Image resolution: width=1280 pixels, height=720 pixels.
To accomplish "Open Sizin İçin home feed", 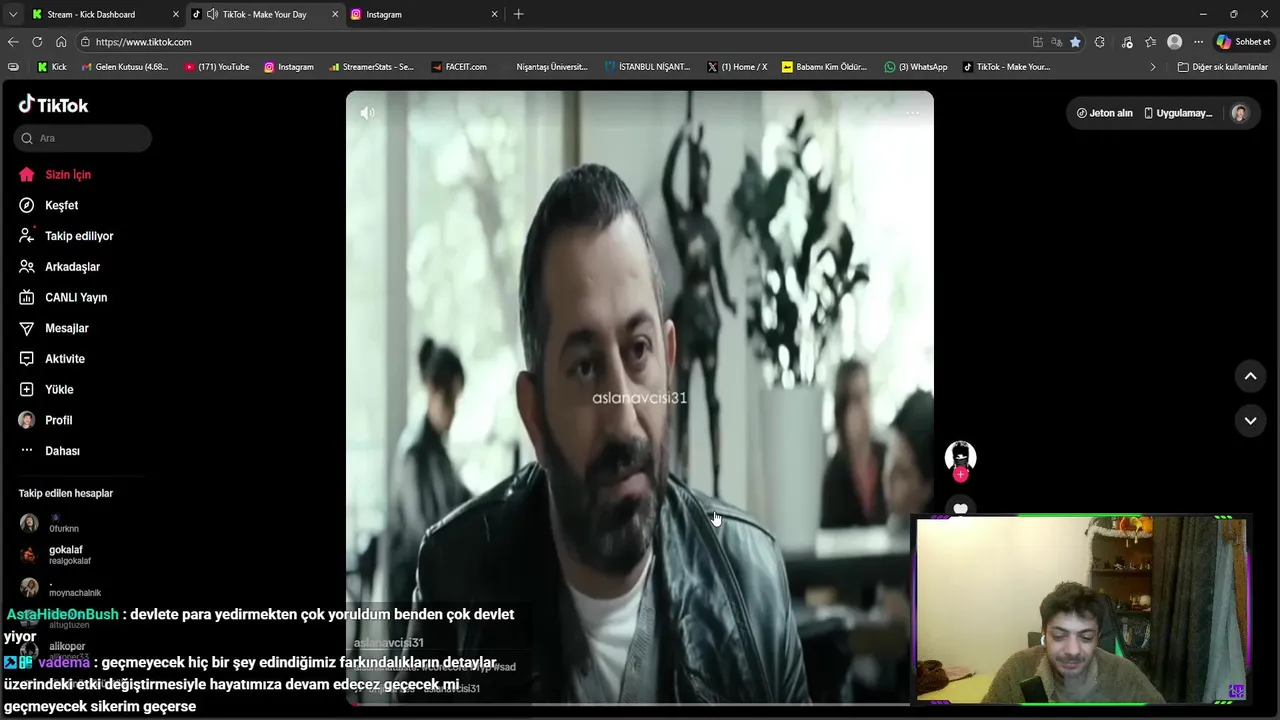I will coord(68,175).
